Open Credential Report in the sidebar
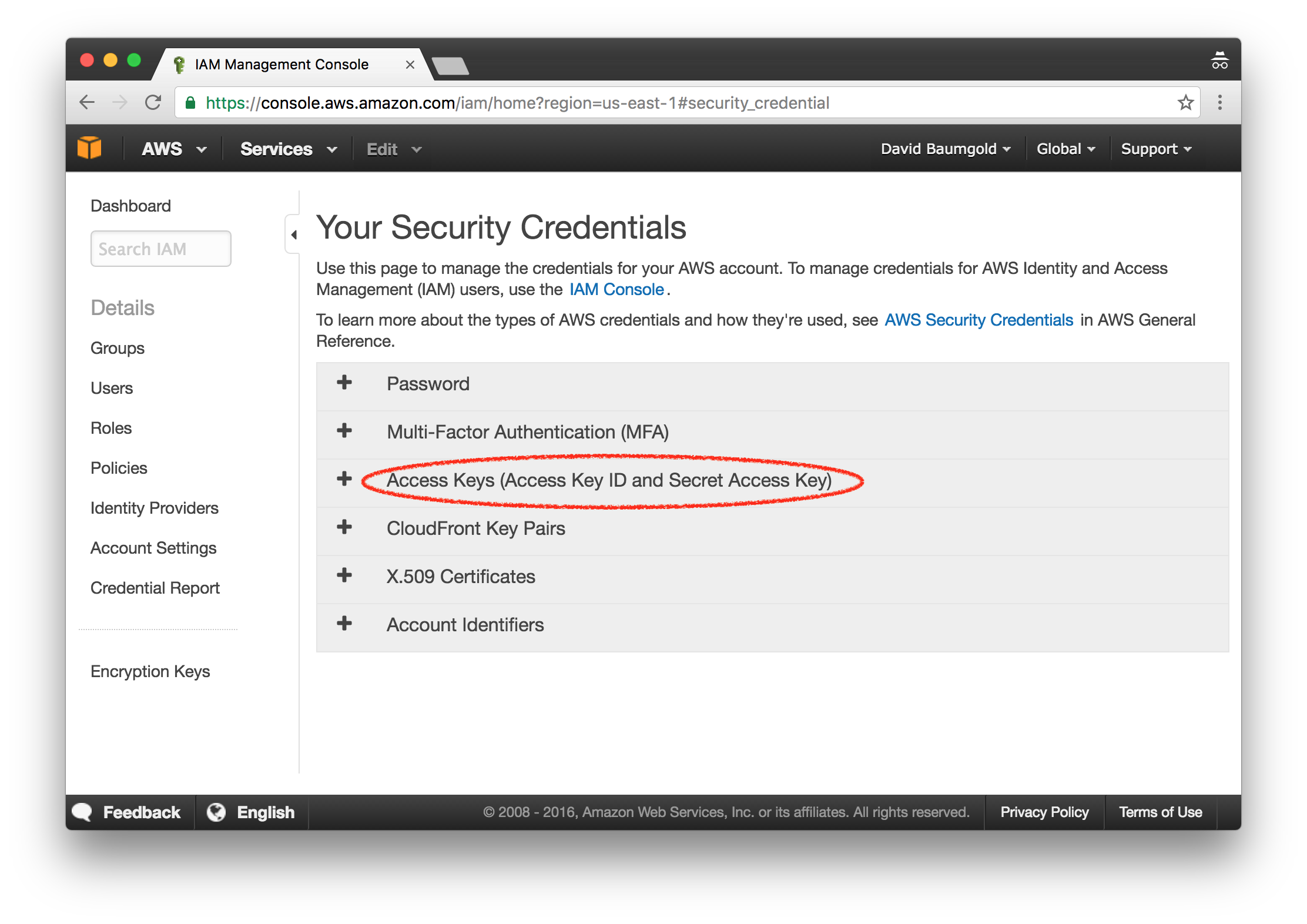 [x=155, y=588]
